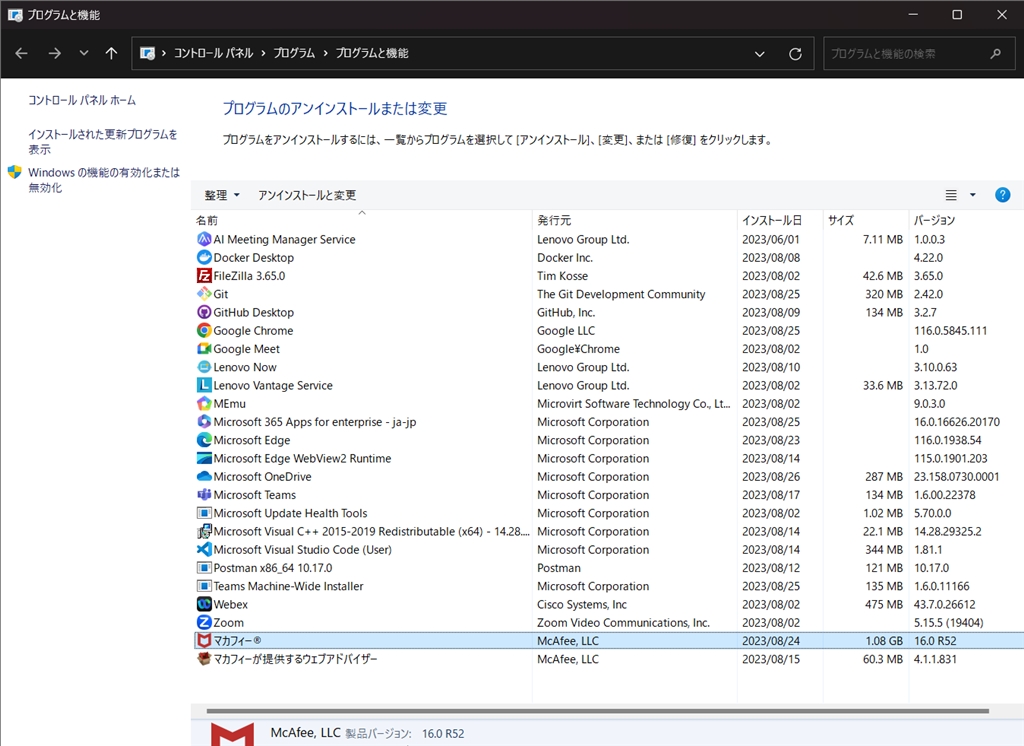Click the Lenovo Now program icon
The image size is (1024, 746).
click(x=204, y=367)
